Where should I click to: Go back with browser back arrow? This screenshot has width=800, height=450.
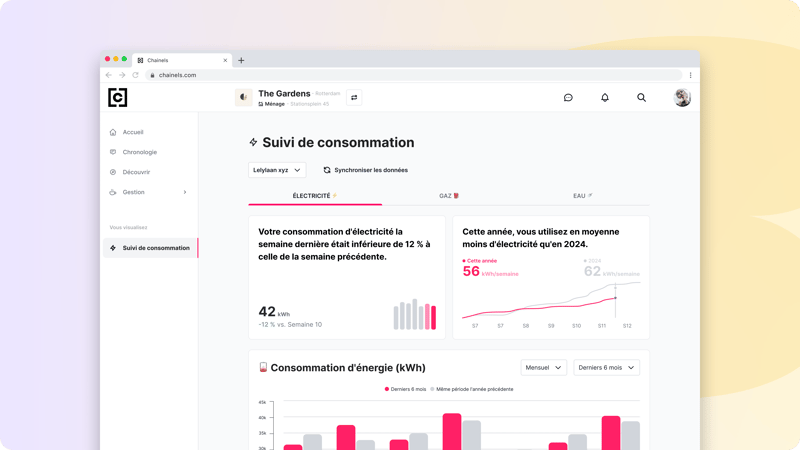[109, 75]
